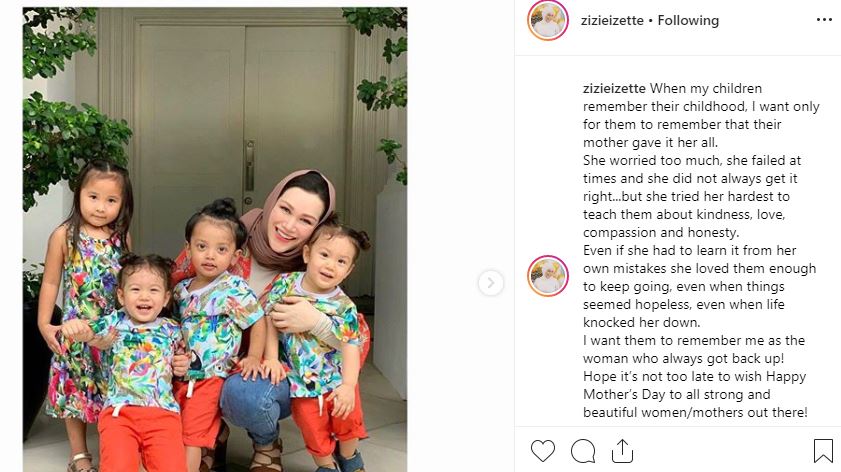The image size is (841, 472).
Task: Click the caption line 'I want them to remember me'
Action: (694, 341)
